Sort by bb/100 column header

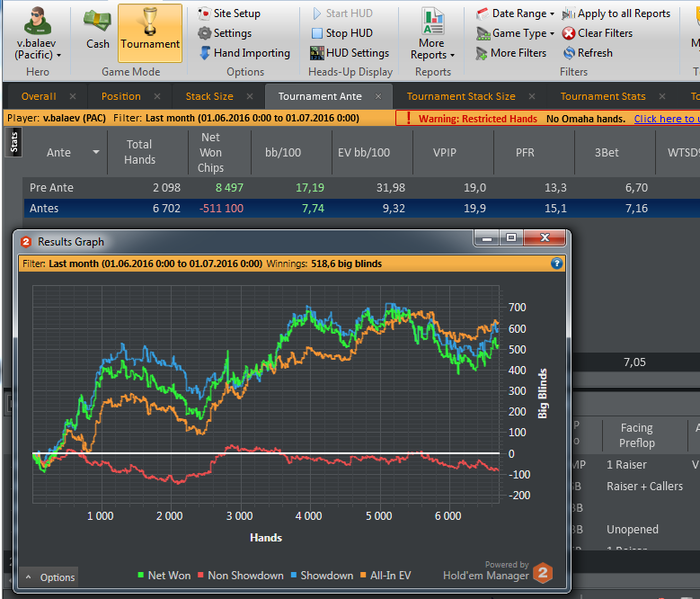(283, 152)
